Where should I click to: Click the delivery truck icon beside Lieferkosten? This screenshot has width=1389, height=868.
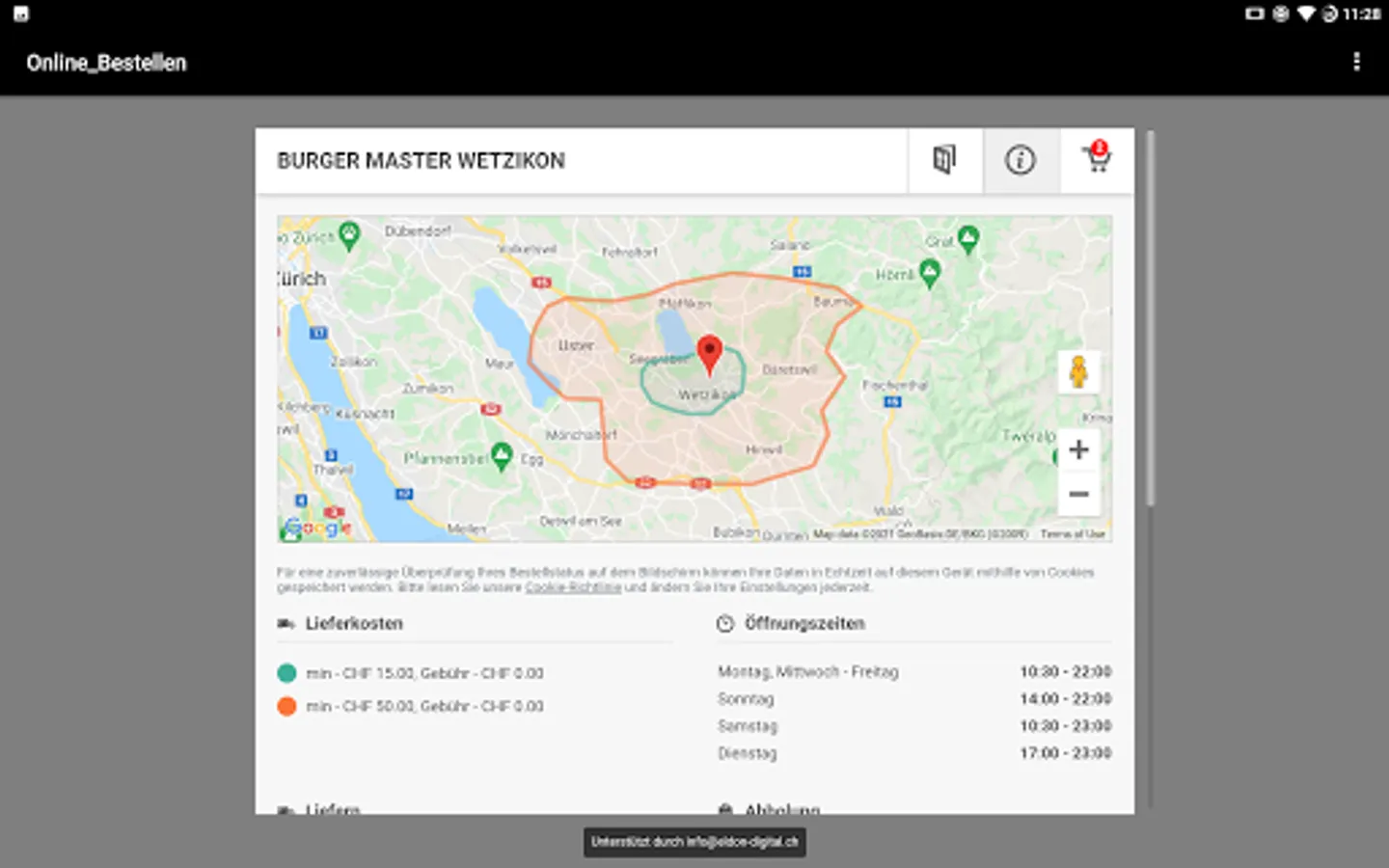[x=286, y=624]
